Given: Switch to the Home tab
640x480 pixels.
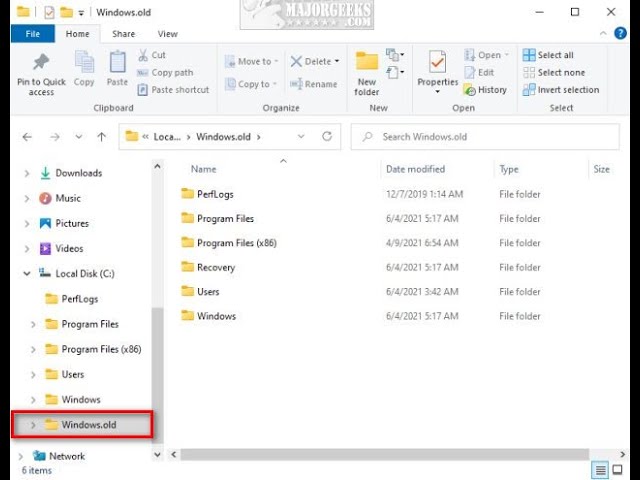Looking at the screenshot, I should pyautogui.click(x=78, y=34).
